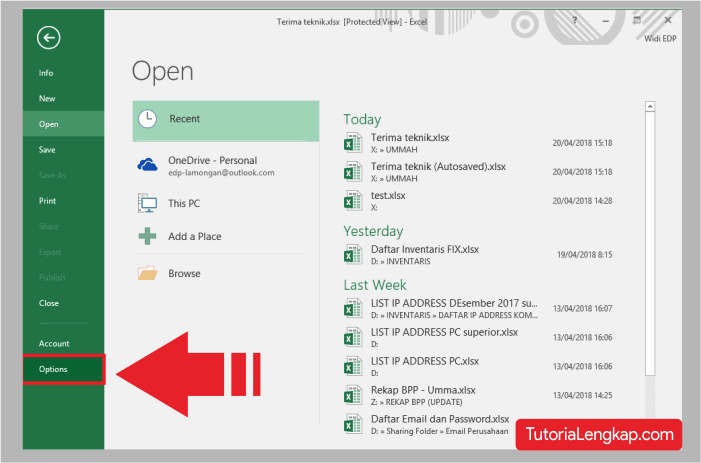The width and height of the screenshot is (701, 463).
Task: Click Excel icon beside LIST IP ADDRESS DEsember 2017
Action: click(x=353, y=308)
